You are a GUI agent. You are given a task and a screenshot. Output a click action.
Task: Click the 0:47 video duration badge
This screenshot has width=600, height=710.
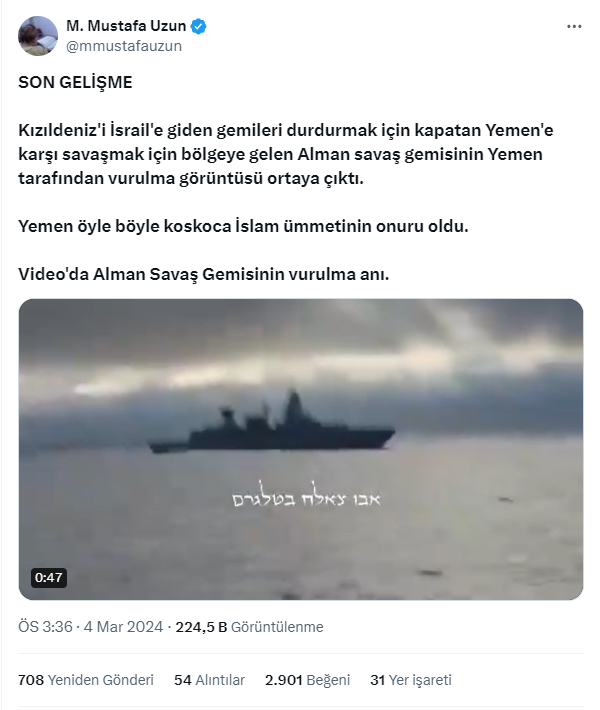[48, 578]
